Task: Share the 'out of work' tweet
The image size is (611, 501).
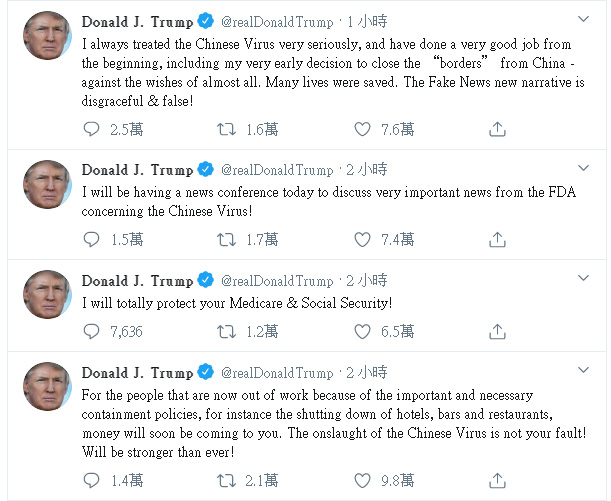Action: pyautogui.click(x=497, y=480)
